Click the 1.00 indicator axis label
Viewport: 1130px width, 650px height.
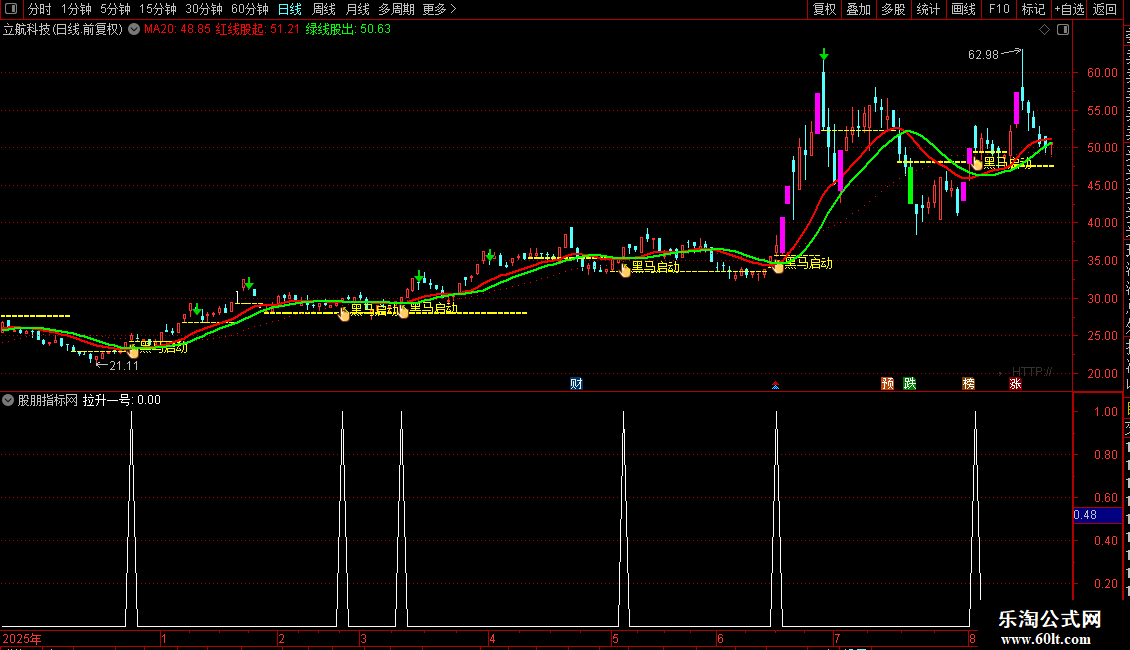1106,411
